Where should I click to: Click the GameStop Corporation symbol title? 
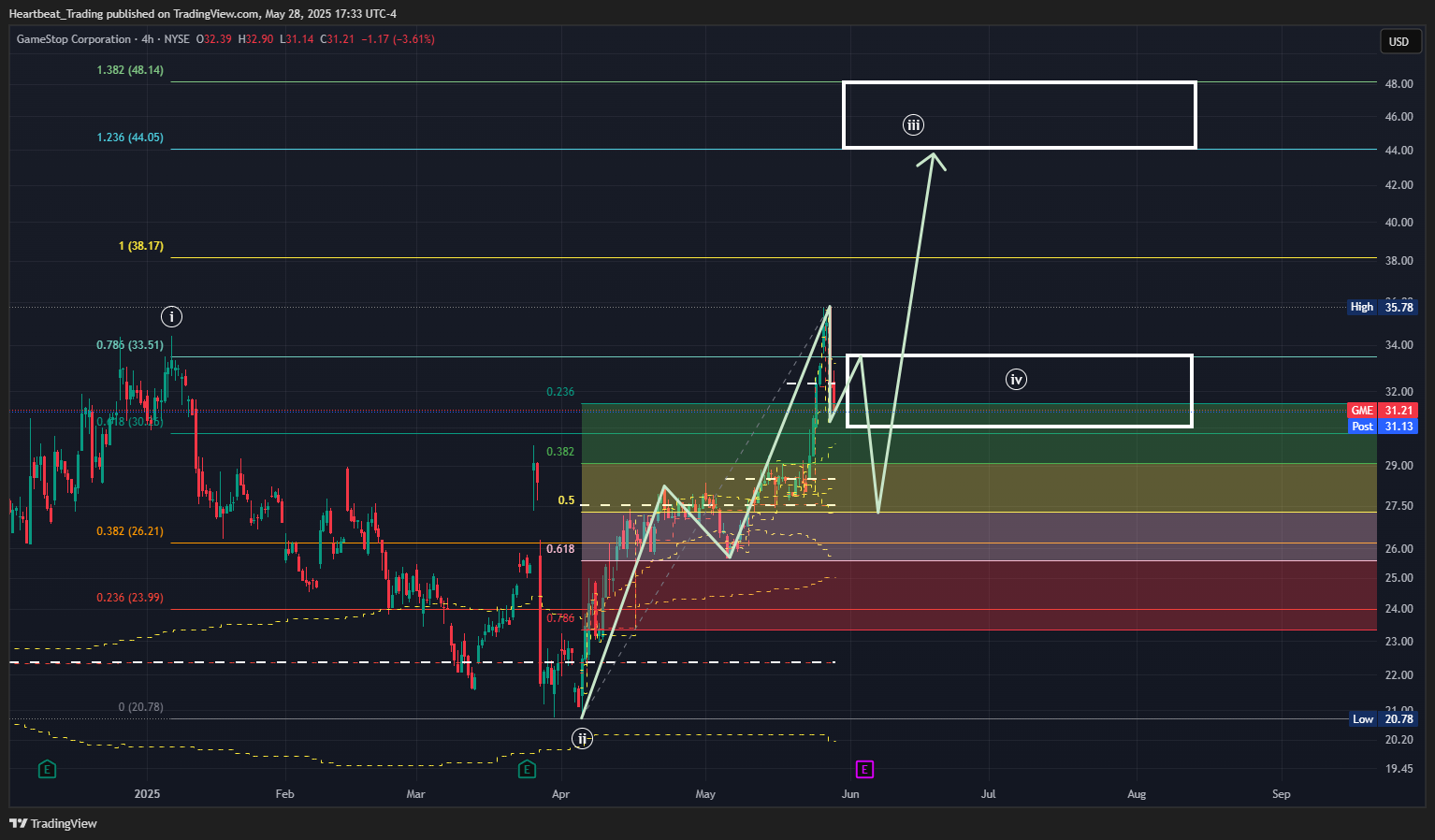coord(74,39)
